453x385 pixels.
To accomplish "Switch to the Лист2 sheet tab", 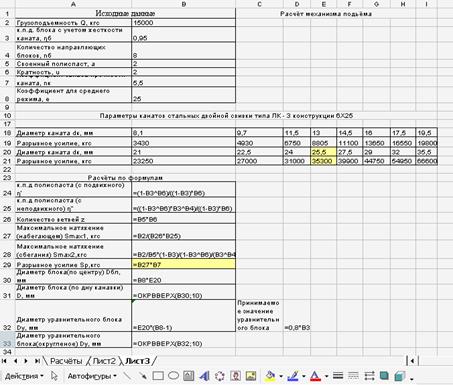I will [104, 361].
